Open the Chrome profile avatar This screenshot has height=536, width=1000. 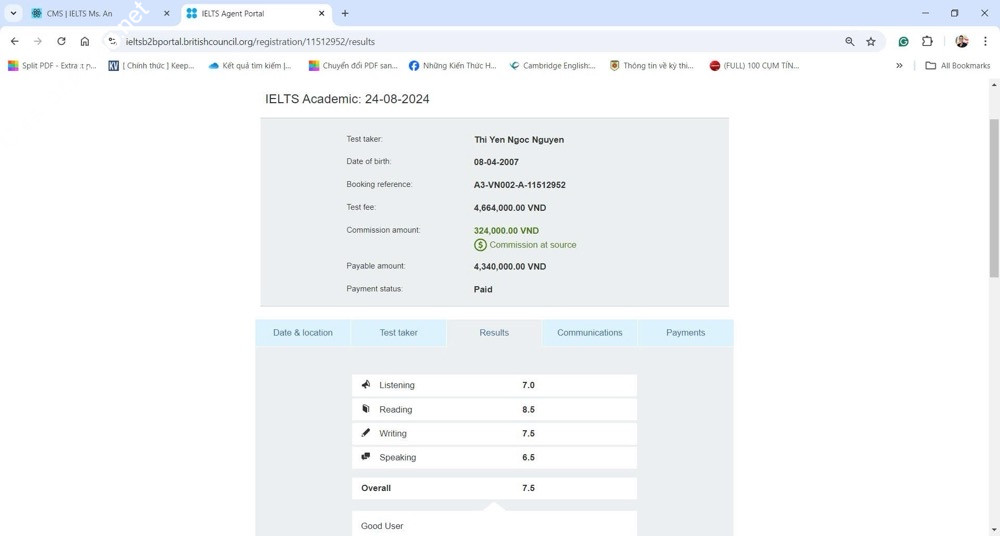[962, 42]
